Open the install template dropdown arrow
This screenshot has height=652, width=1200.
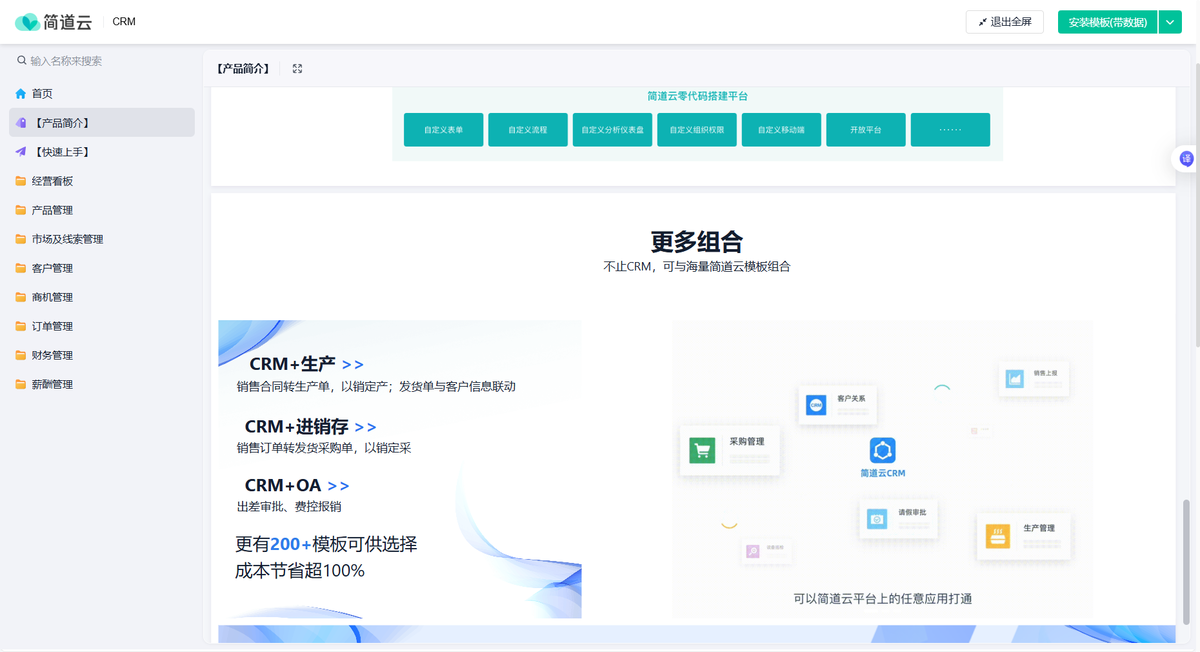pos(1170,22)
